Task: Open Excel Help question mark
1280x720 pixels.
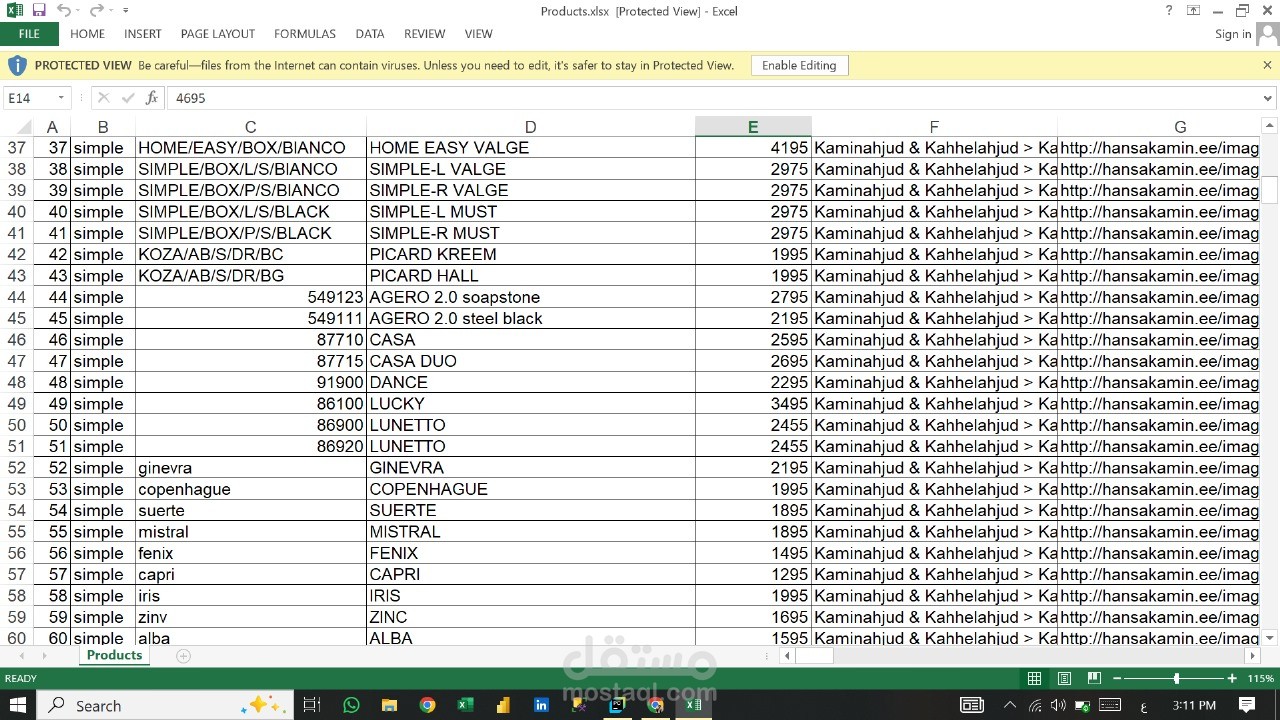Action: (1169, 11)
